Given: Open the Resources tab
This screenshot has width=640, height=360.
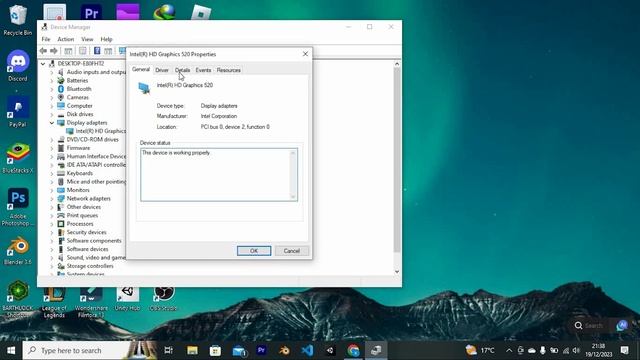Looking at the screenshot, I should 229,70.
